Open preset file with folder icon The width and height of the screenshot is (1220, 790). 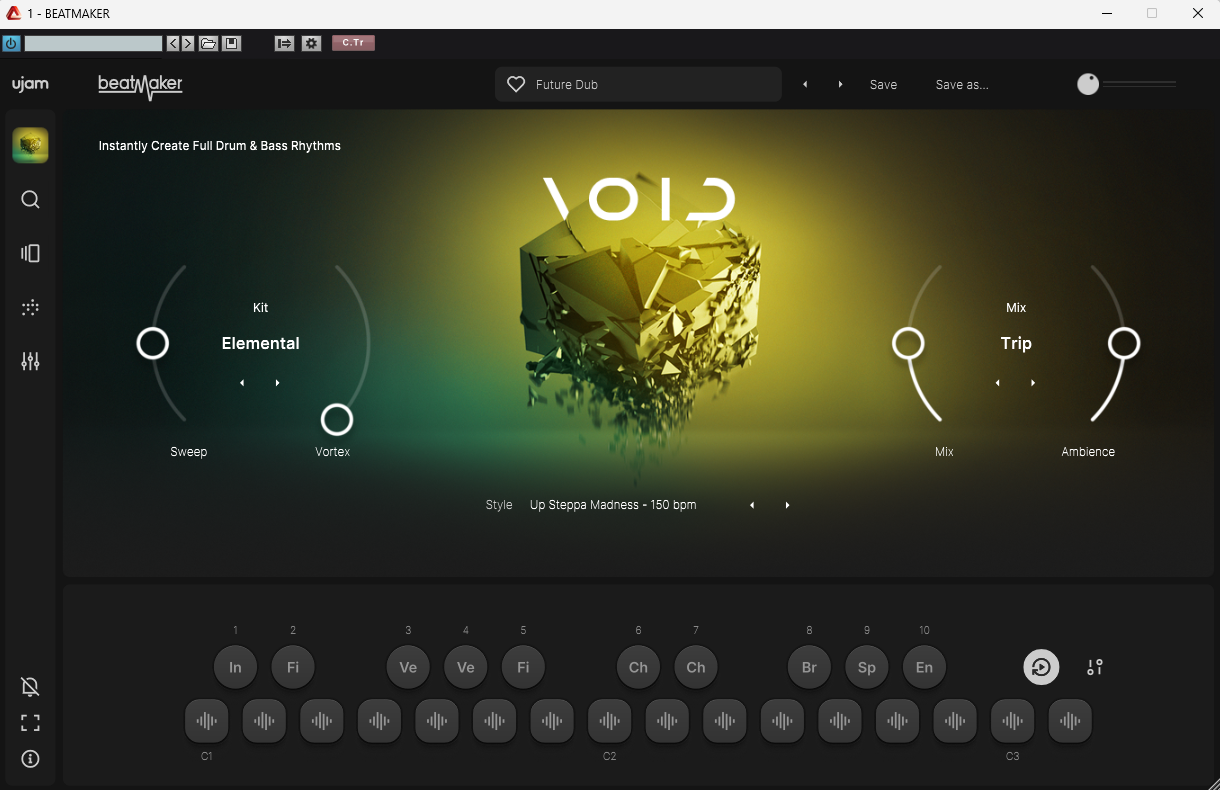[208, 43]
